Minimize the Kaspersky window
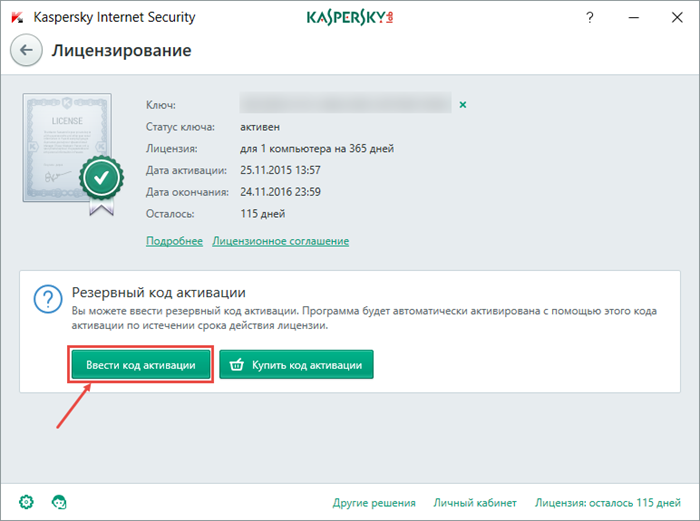 point(633,17)
